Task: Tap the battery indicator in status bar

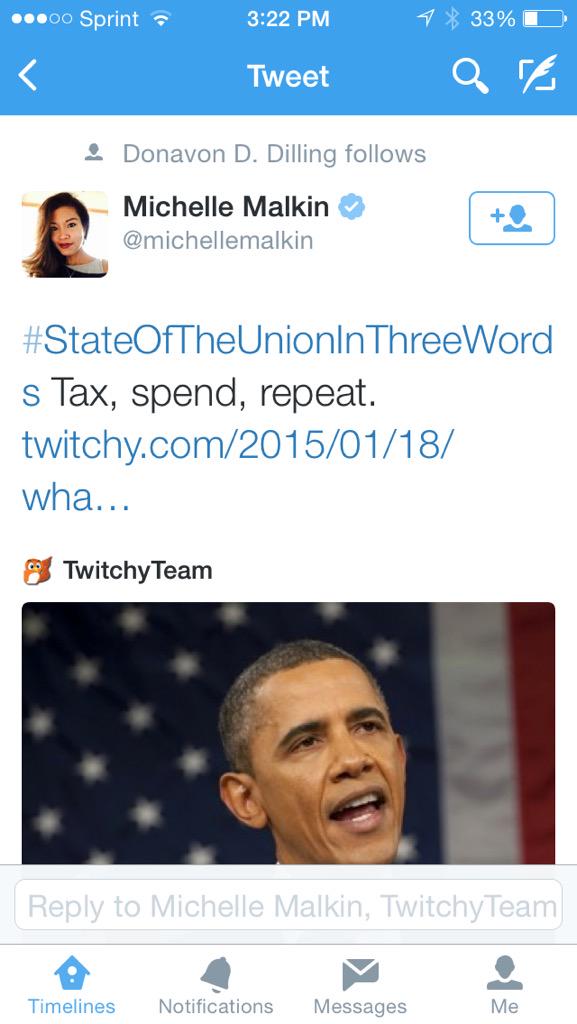Action: point(545,19)
